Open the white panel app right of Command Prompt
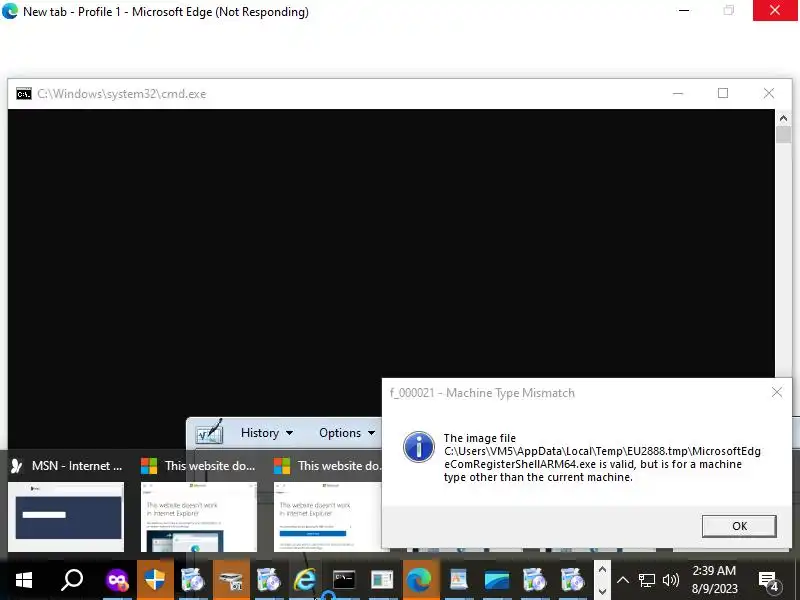This screenshot has width=800, height=600. coord(382,580)
